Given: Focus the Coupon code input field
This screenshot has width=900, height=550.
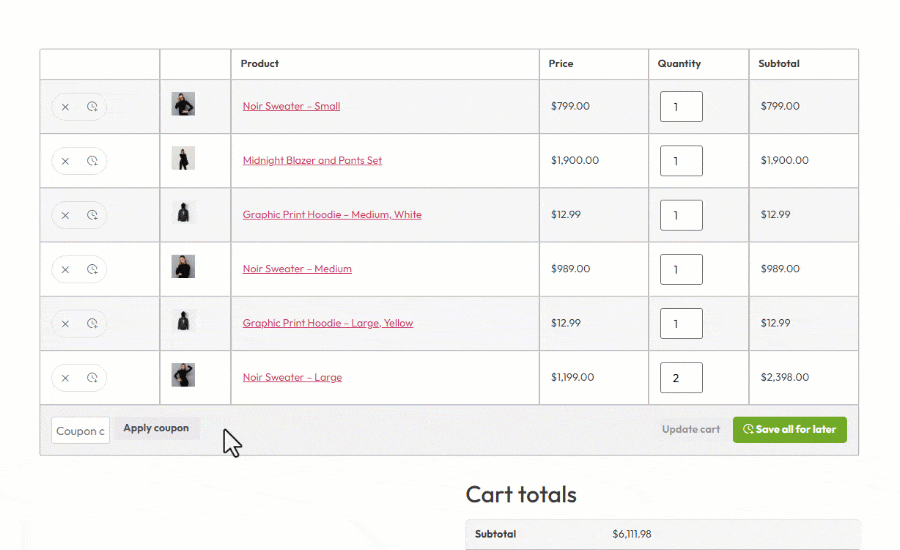Looking at the screenshot, I should 80,431.
